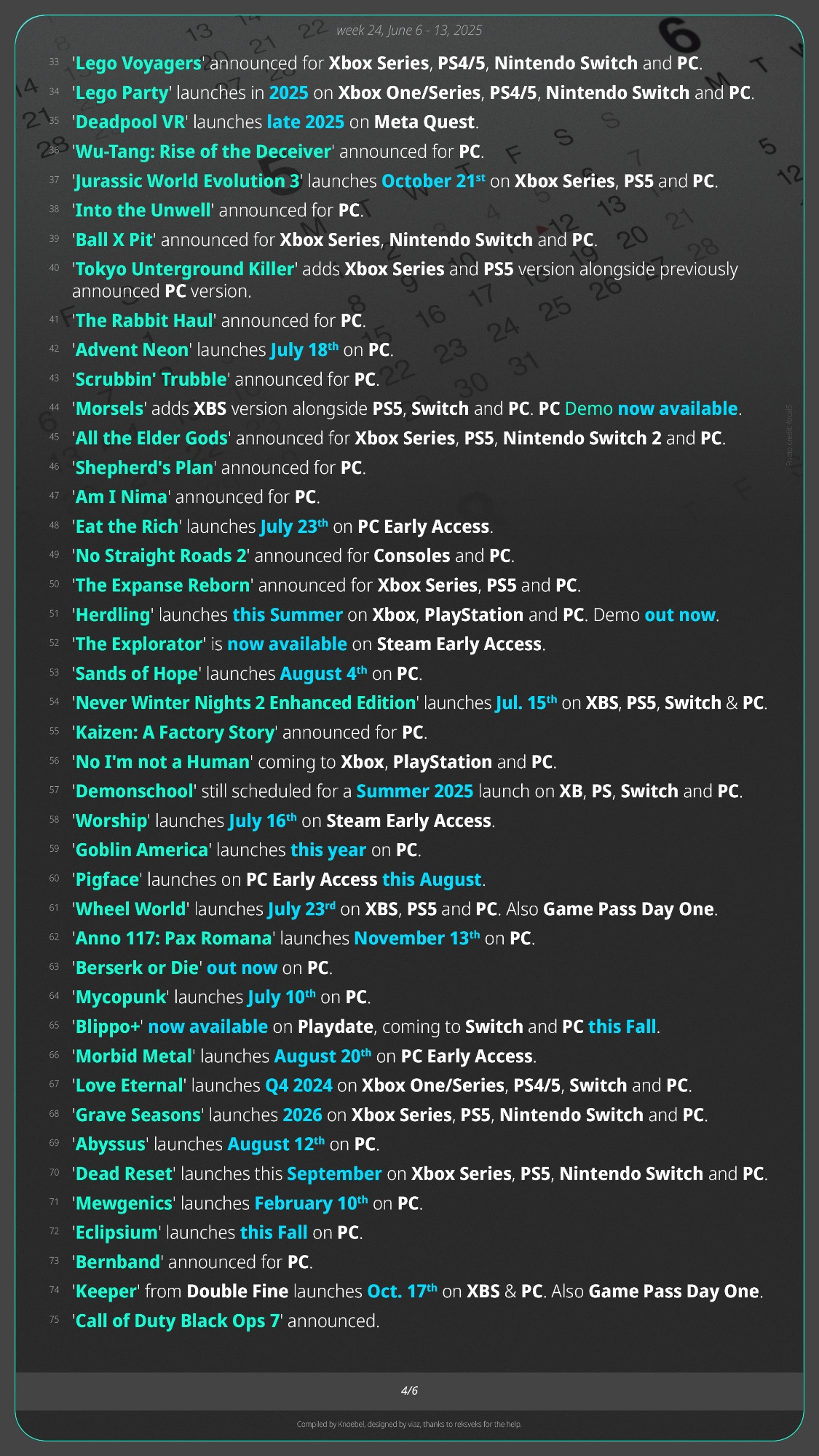
Task: Click 'Double Fine' studio name
Action: pyautogui.click(x=238, y=1291)
